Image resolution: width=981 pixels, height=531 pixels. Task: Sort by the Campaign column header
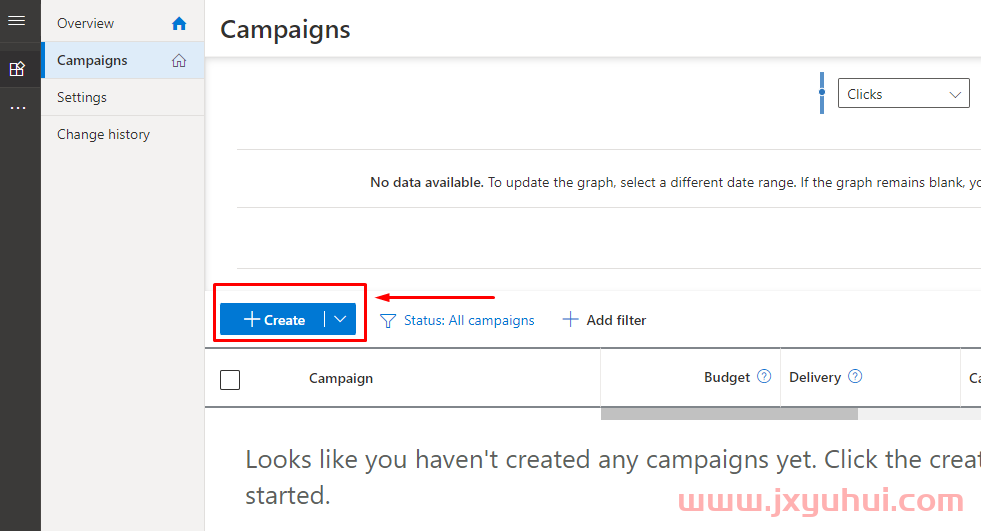(341, 378)
